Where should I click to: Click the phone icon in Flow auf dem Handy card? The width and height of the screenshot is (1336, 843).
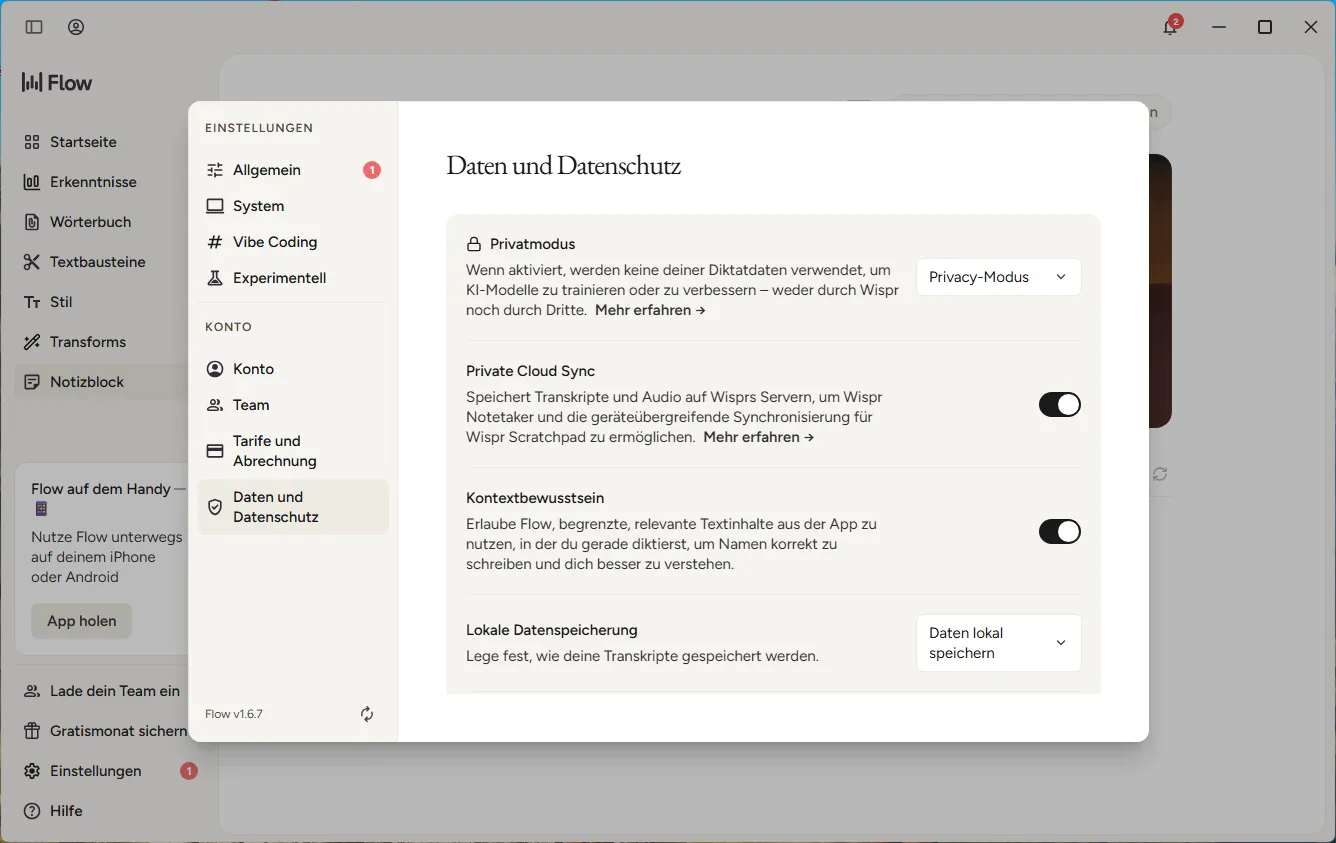point(41,509)
